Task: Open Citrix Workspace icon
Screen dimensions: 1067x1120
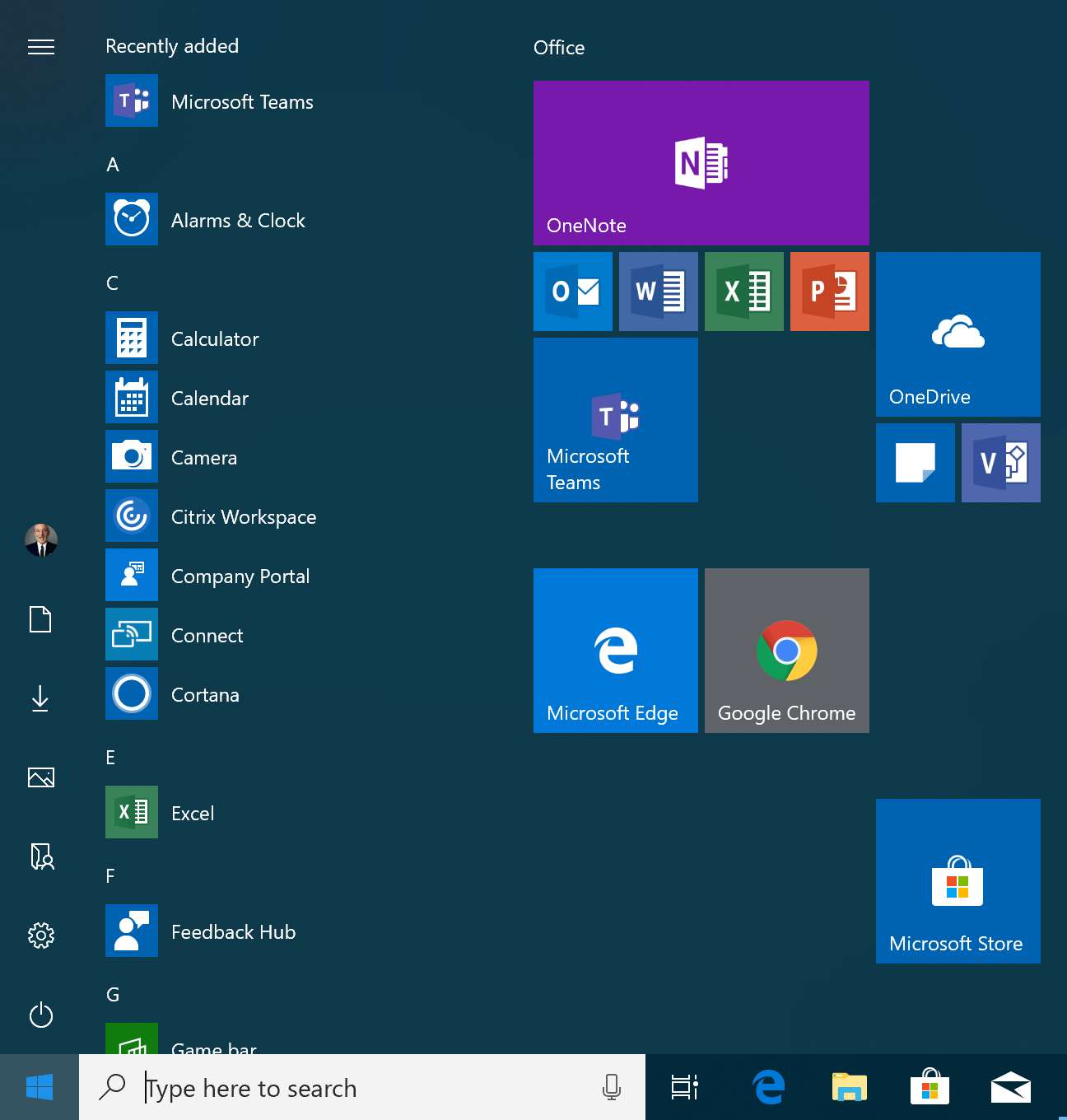Action: click(132, 516)
